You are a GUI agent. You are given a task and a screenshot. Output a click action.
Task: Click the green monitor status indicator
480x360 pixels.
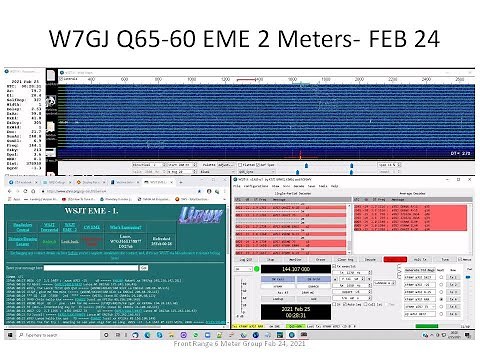(x=257, y=269)
